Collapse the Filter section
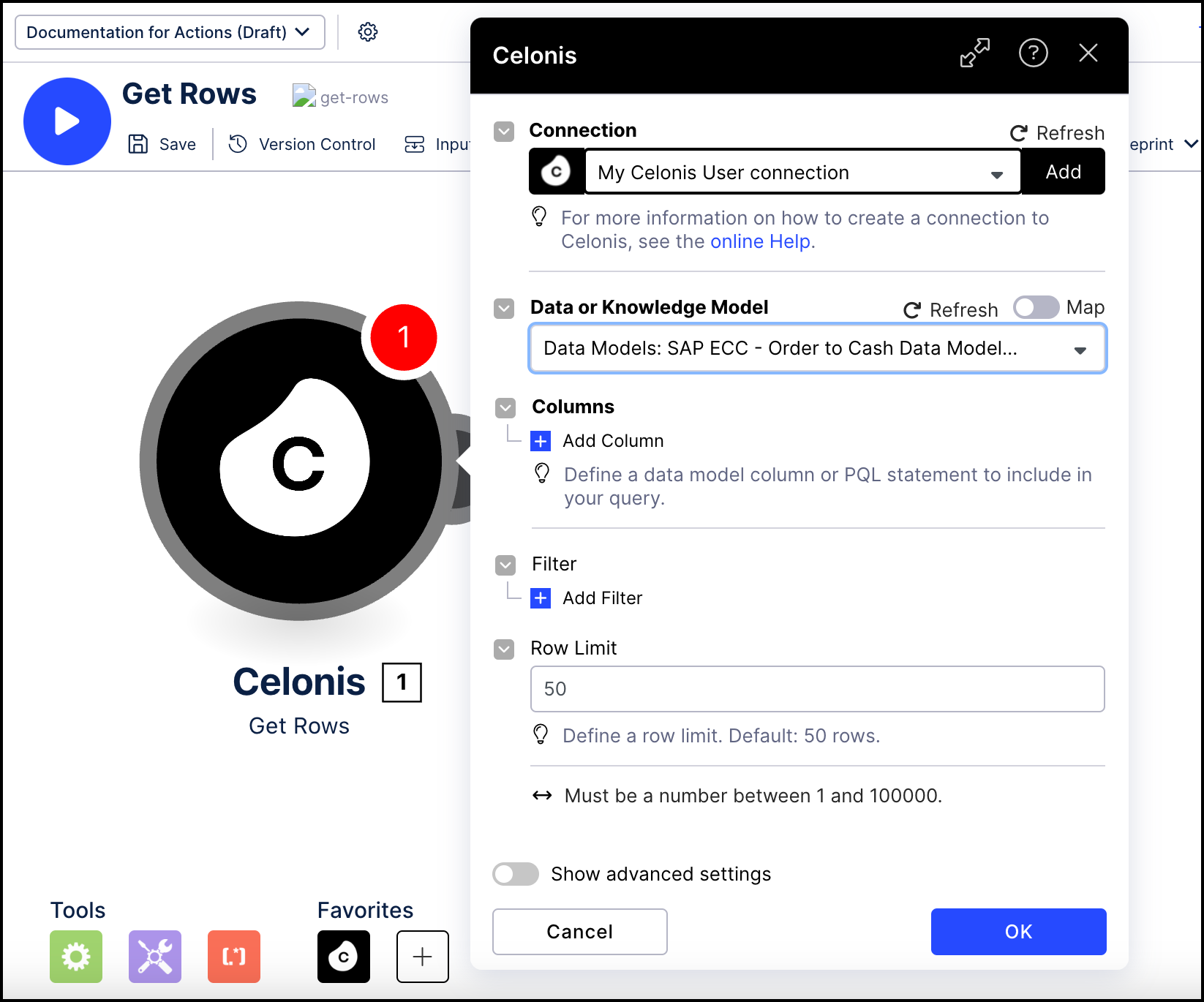This screenshot has width=1204, height=1002. (505, 565)
